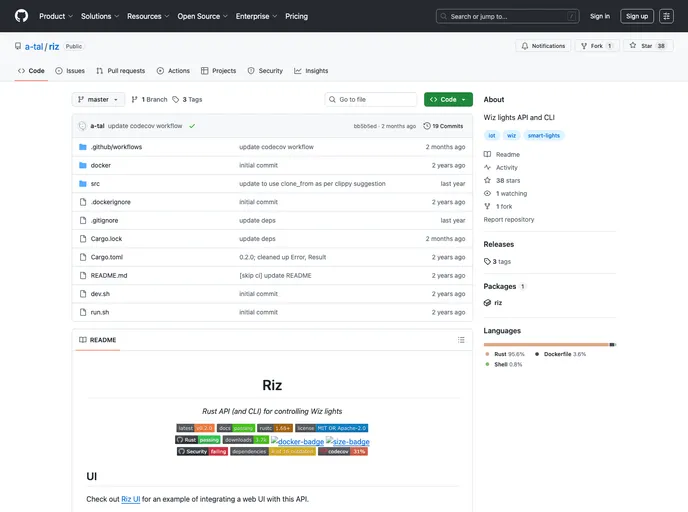The width and height of the screenshot is (688, 512).
Task: Open the Riz UI link
Action: (x=131, y=499)
